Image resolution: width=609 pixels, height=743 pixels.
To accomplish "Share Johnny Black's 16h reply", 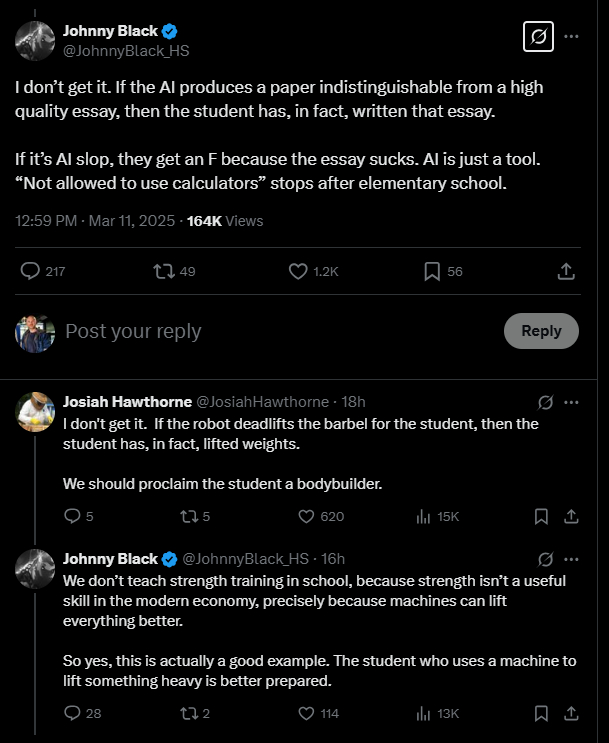I will pos(572,713).
